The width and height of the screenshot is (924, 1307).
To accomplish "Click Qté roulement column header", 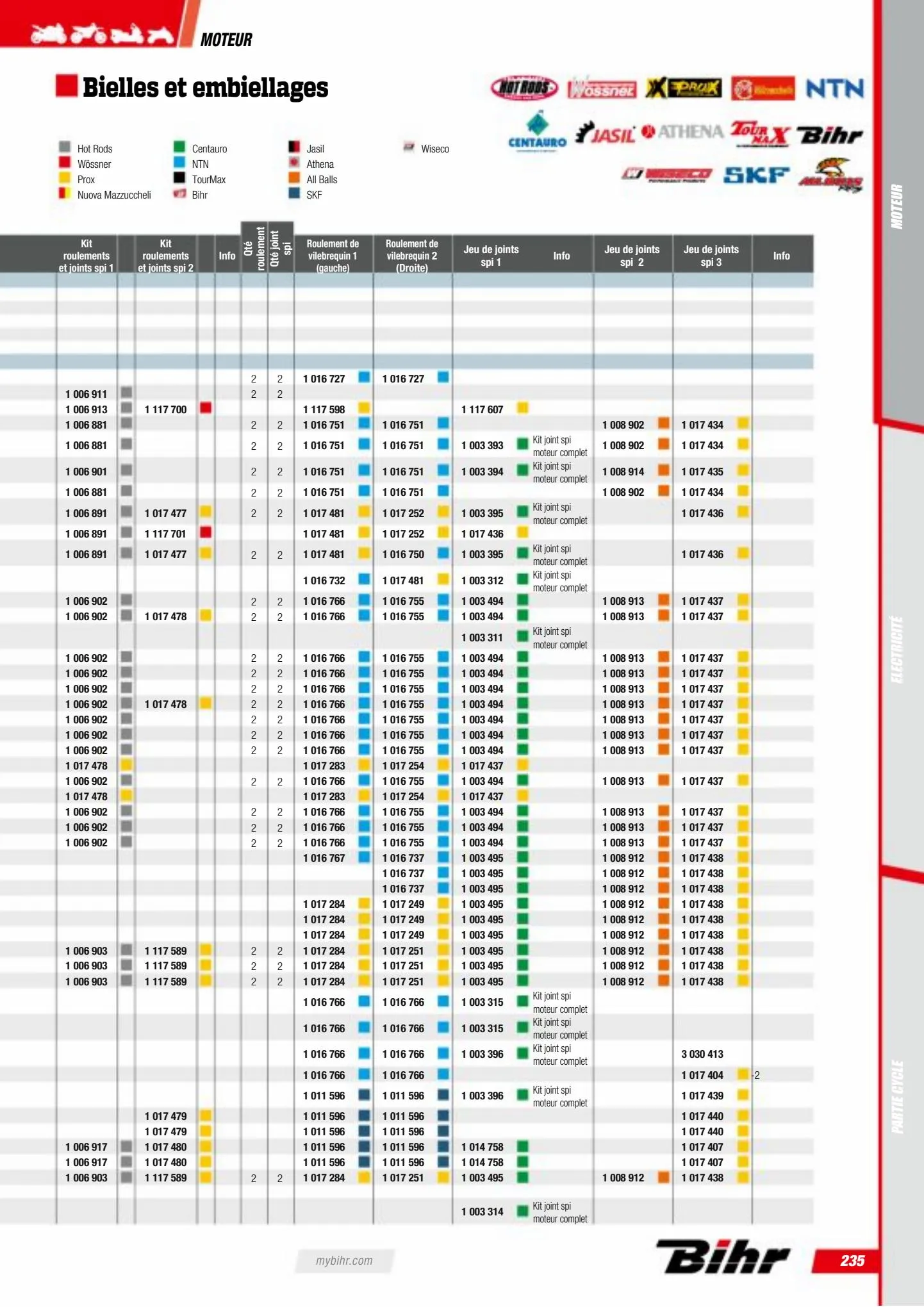I will 254,249.
